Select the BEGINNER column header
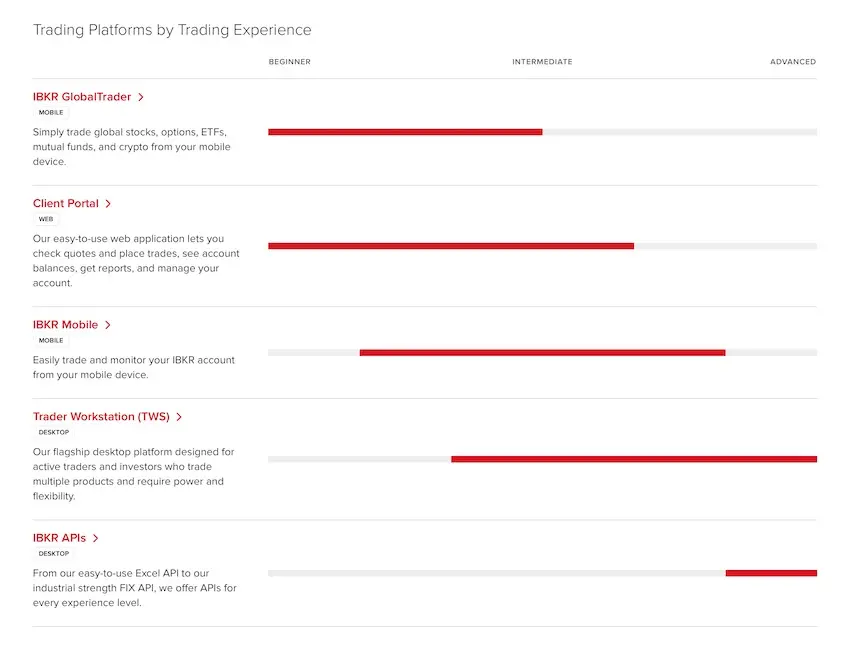The image size is (850, 649). click(289, 62)
